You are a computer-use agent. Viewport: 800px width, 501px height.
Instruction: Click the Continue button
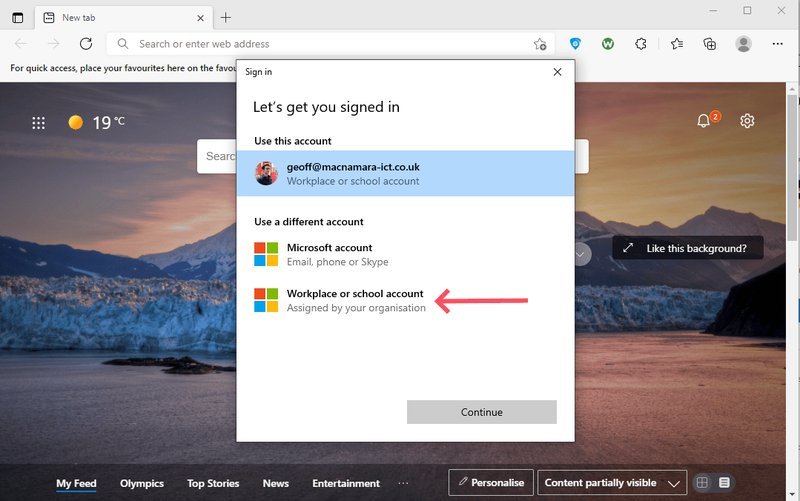click(482, 412)
